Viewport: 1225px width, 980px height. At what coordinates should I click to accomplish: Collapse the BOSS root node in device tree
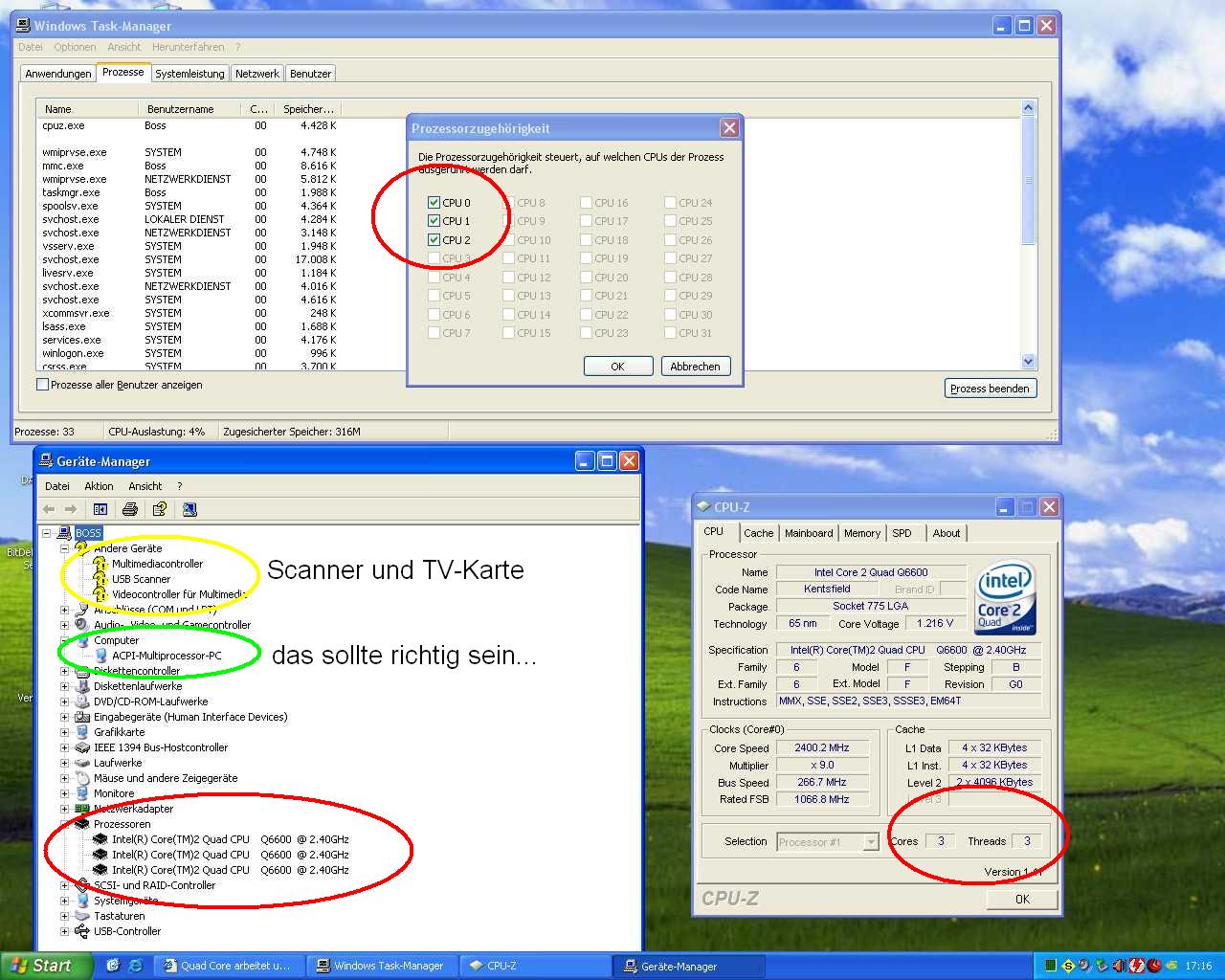(x=46, y=533)
